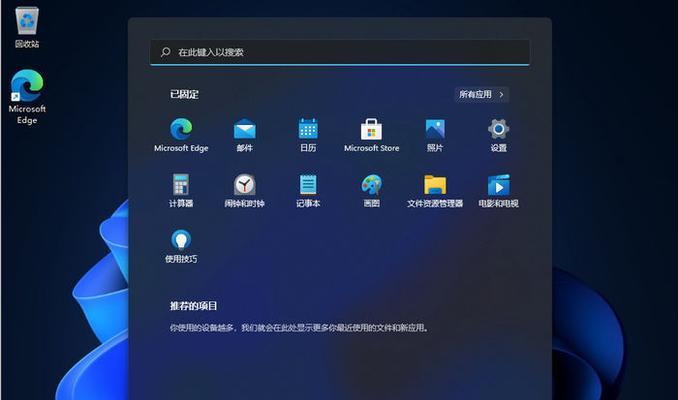
Task: Open Microsoft Store pinned app
Action: (x=371, y=134)
